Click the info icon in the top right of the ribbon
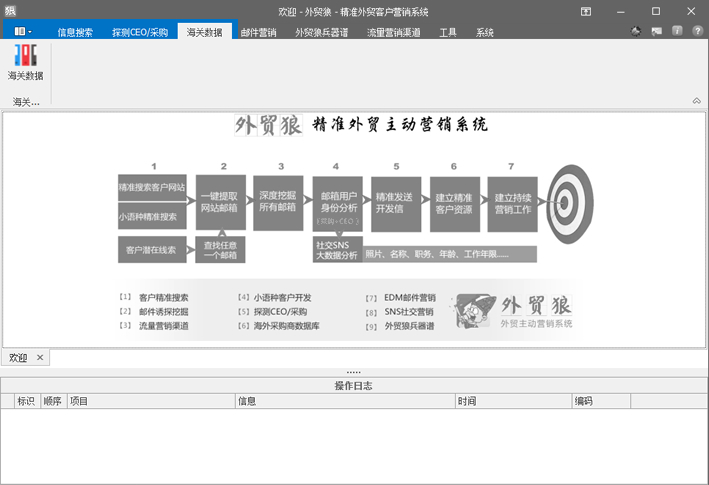Viewport: 709px width, 485px height. [x=677, y=31]
